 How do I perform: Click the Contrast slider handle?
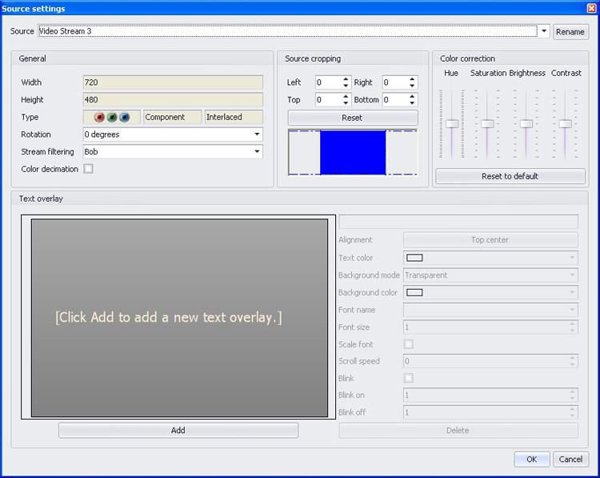click(x=565, y=123)
